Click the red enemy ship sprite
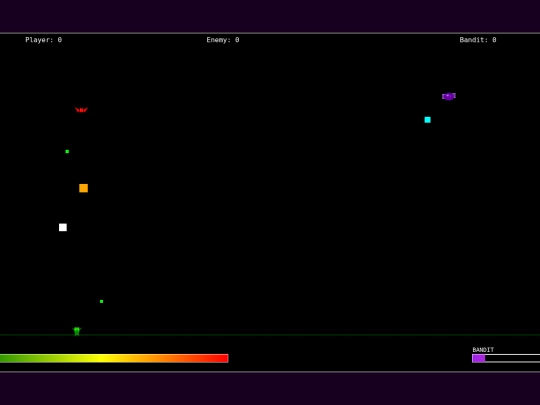This screenshot has width=540, height=405. point(81,110)
